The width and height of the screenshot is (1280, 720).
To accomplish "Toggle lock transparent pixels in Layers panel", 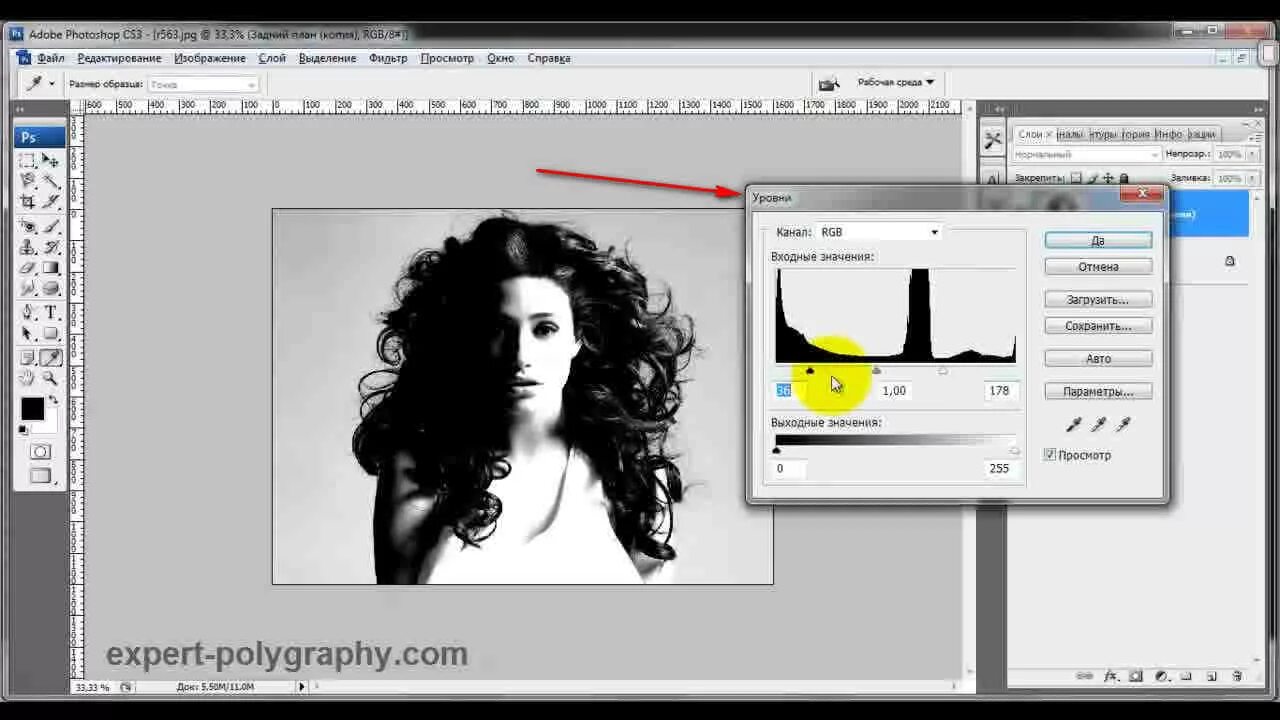I will [x=1076, y=178].
